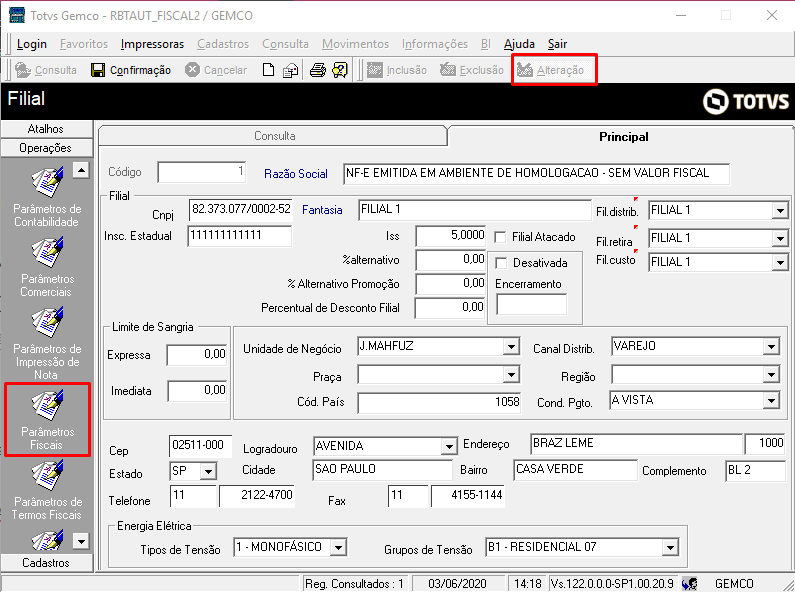Click the status bar connection icon near GEMCO
Image resolution: width=795 pixels, height=592 pixels.
[690, 584]
